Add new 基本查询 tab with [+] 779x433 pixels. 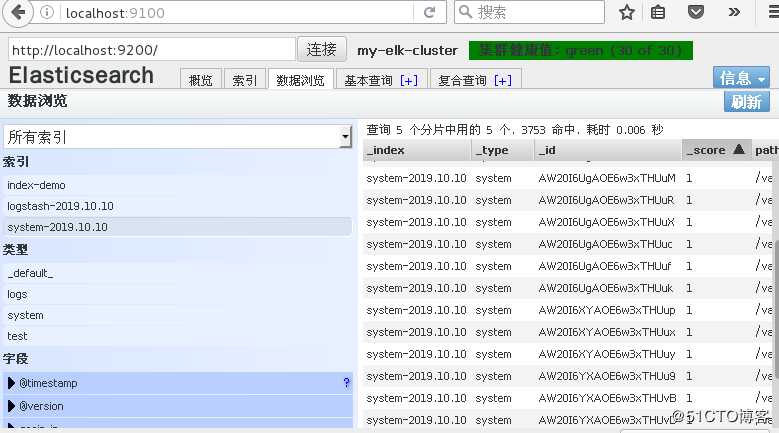pyautogui.click(x=408, y=80)
